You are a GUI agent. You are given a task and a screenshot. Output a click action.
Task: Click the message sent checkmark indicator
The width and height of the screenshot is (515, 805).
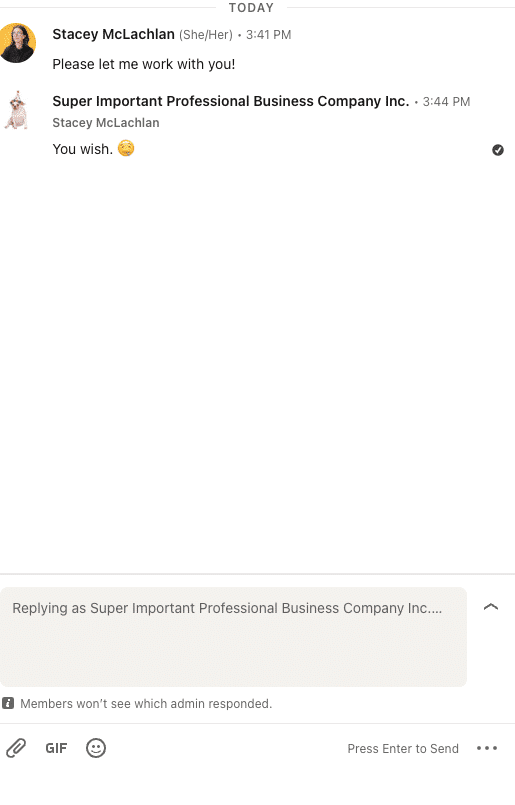[x=498, y=150]
